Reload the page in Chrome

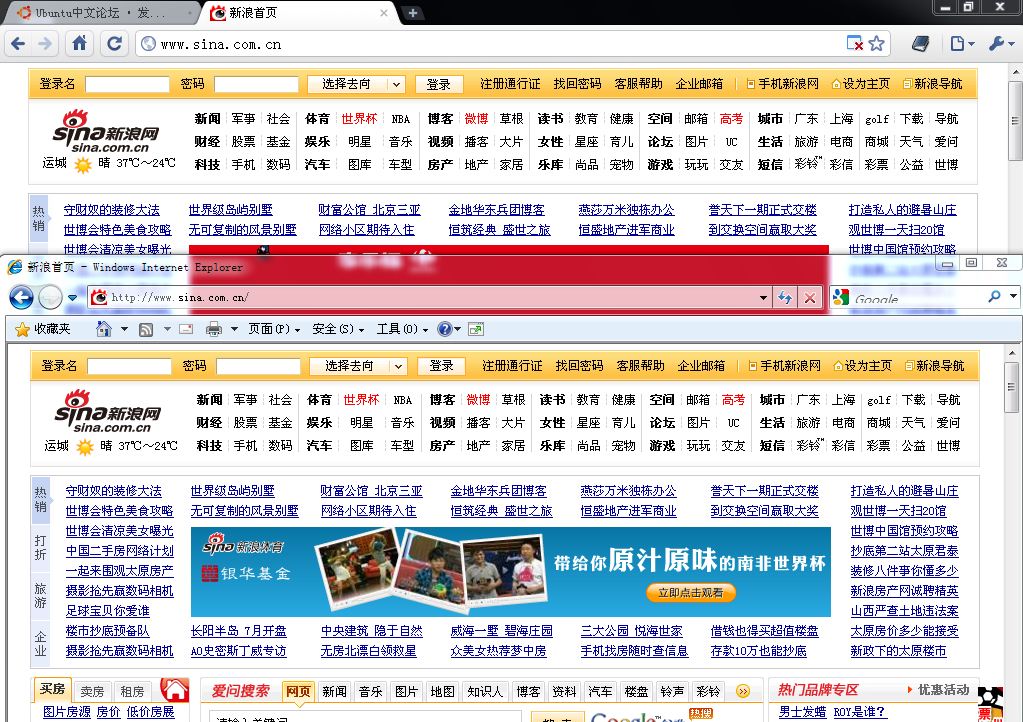(x=114, y=44)
